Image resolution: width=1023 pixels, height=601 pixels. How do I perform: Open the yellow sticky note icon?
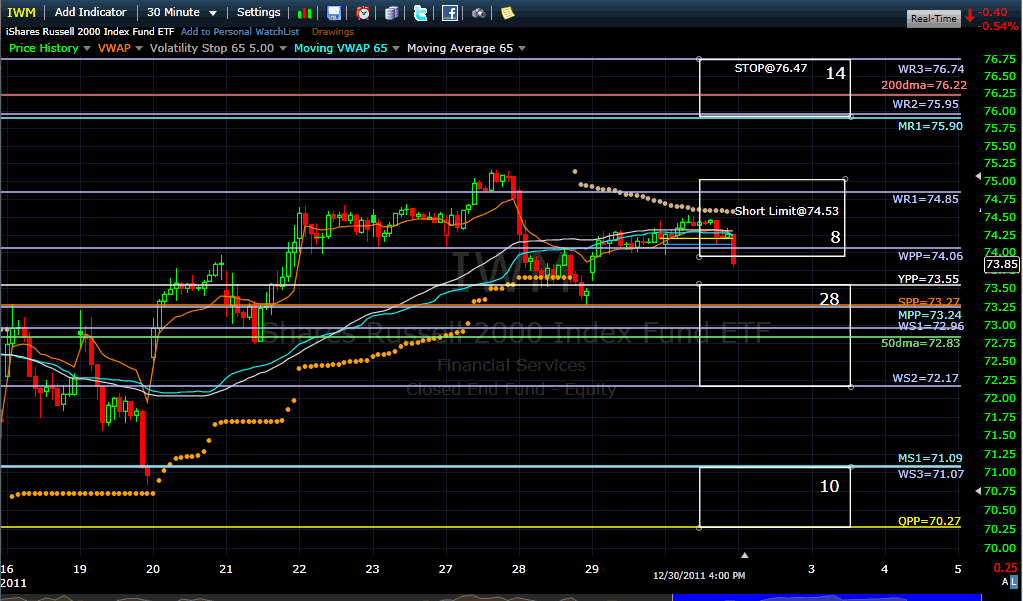pos(508,12)
